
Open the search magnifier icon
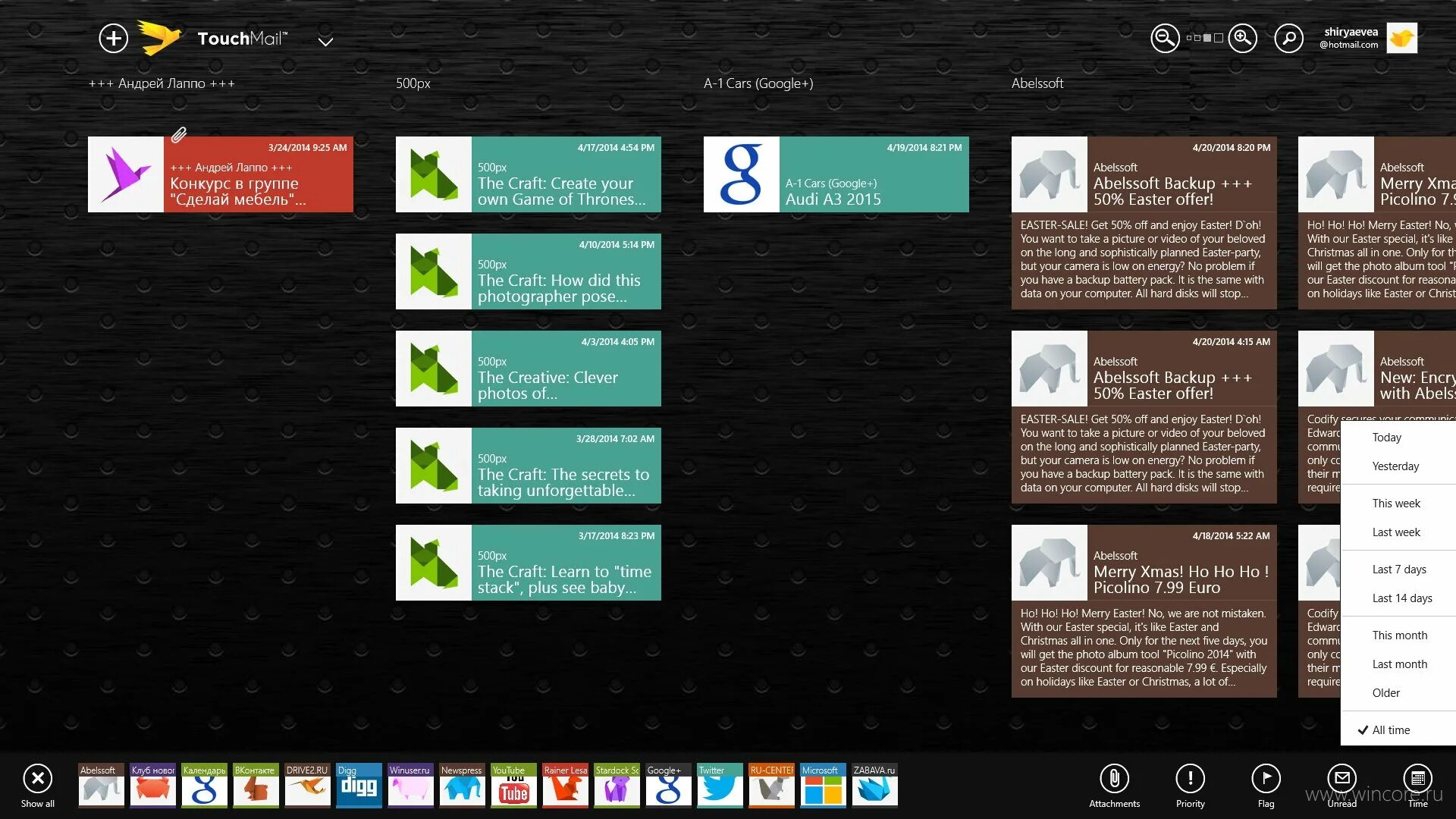tap(1288, 38)
